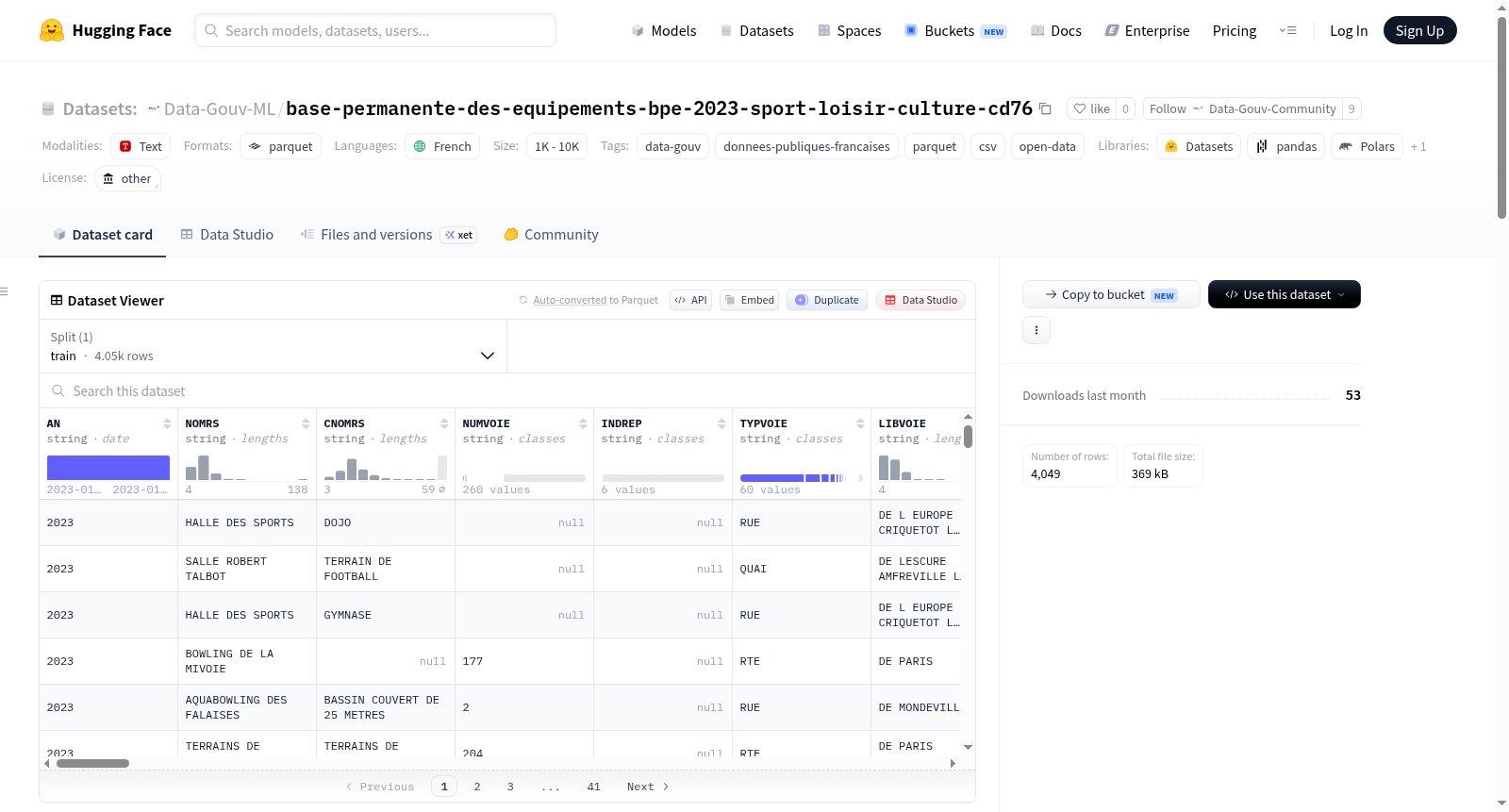Click the BOWLING DE LA MIVOIE cell

click(247, 661)
